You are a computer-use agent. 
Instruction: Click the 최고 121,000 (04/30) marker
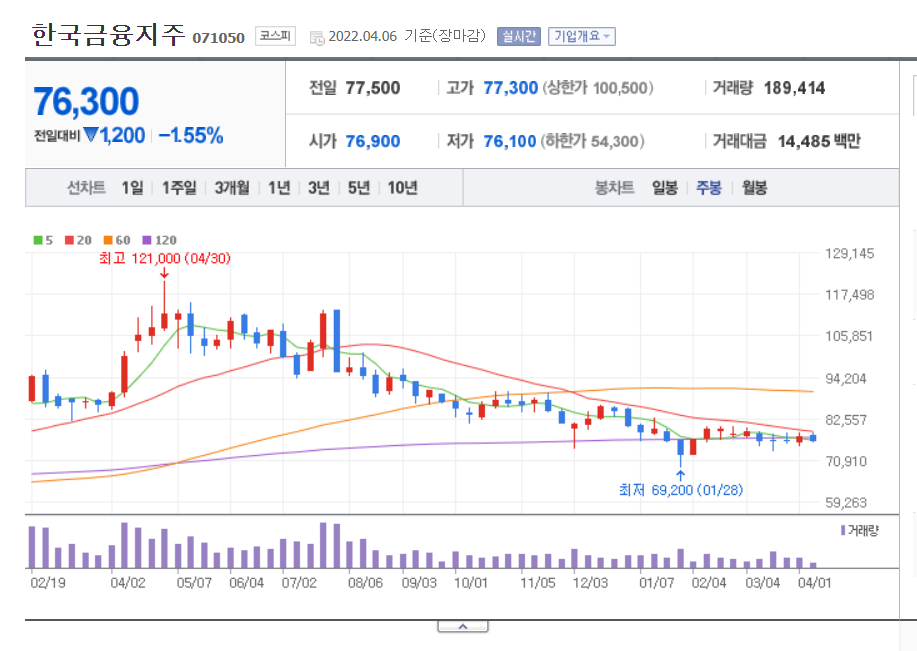(x=164, y=258)
